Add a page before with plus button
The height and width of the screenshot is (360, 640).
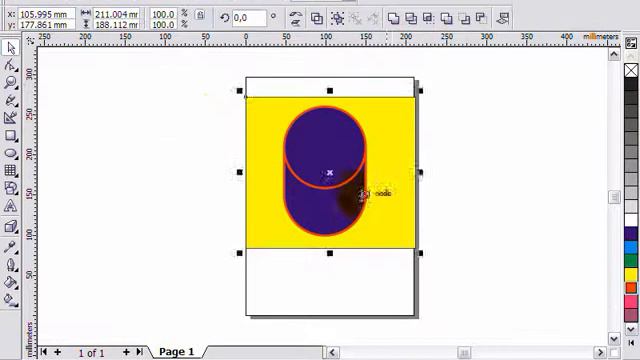pos(58,352)
